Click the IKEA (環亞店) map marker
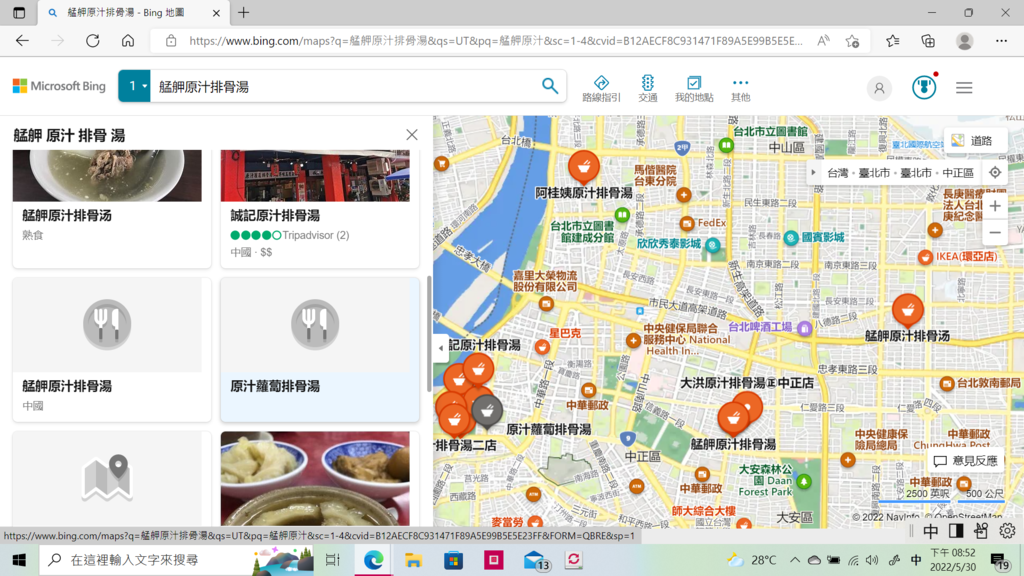The image size is (1024, 576). pyautogui.click(x=925, y=257)
